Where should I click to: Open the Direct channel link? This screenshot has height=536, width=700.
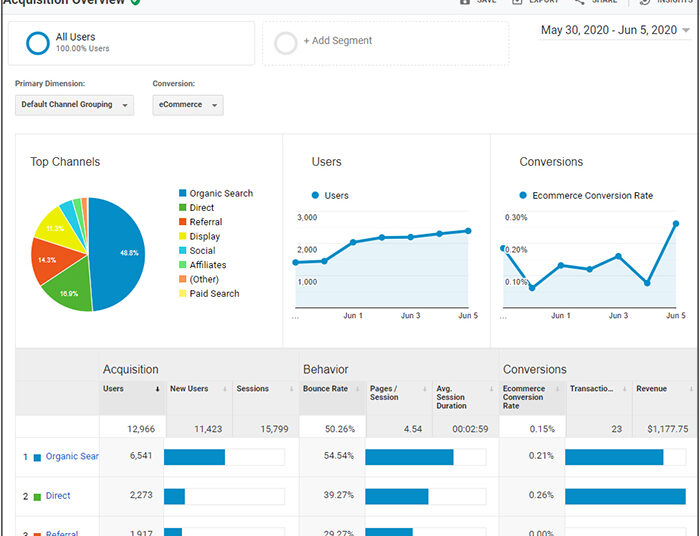[x=58, y=495]
